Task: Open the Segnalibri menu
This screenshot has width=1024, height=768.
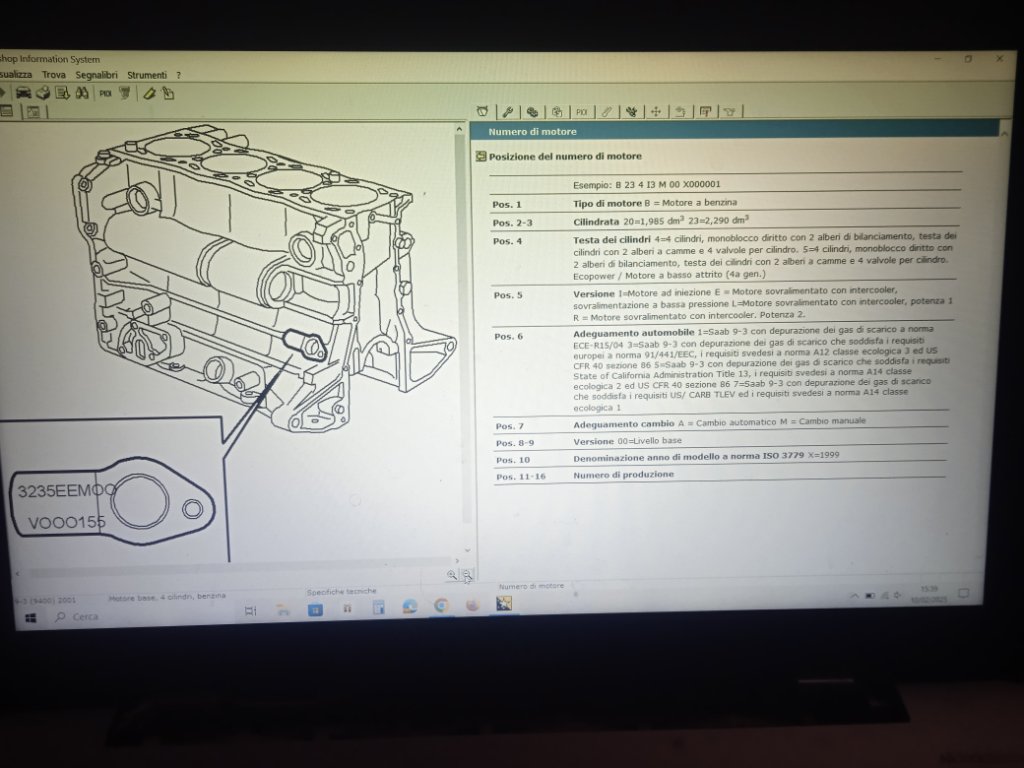Action: click(96, 75)
